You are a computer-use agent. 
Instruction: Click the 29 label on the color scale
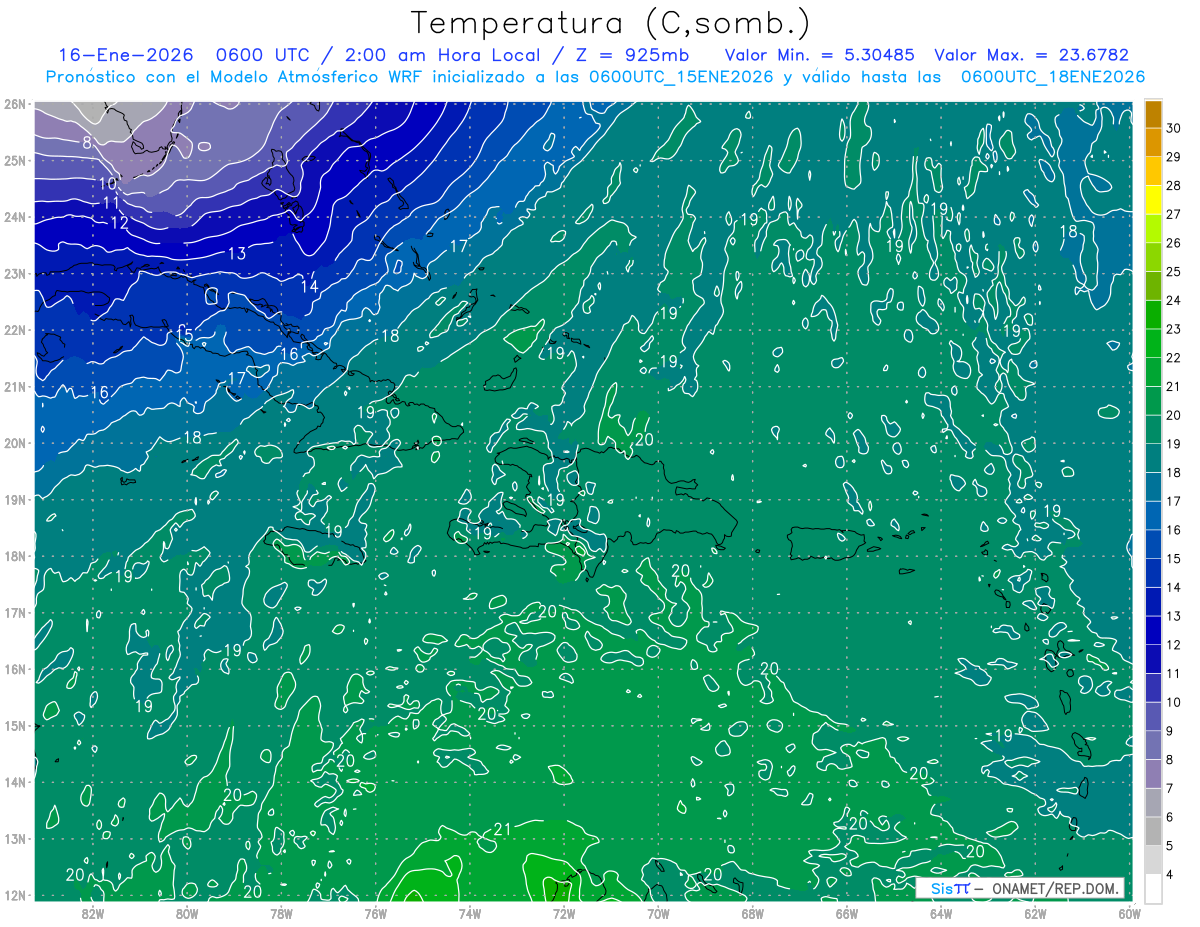pyautogui.click(x=1174, y=157)
